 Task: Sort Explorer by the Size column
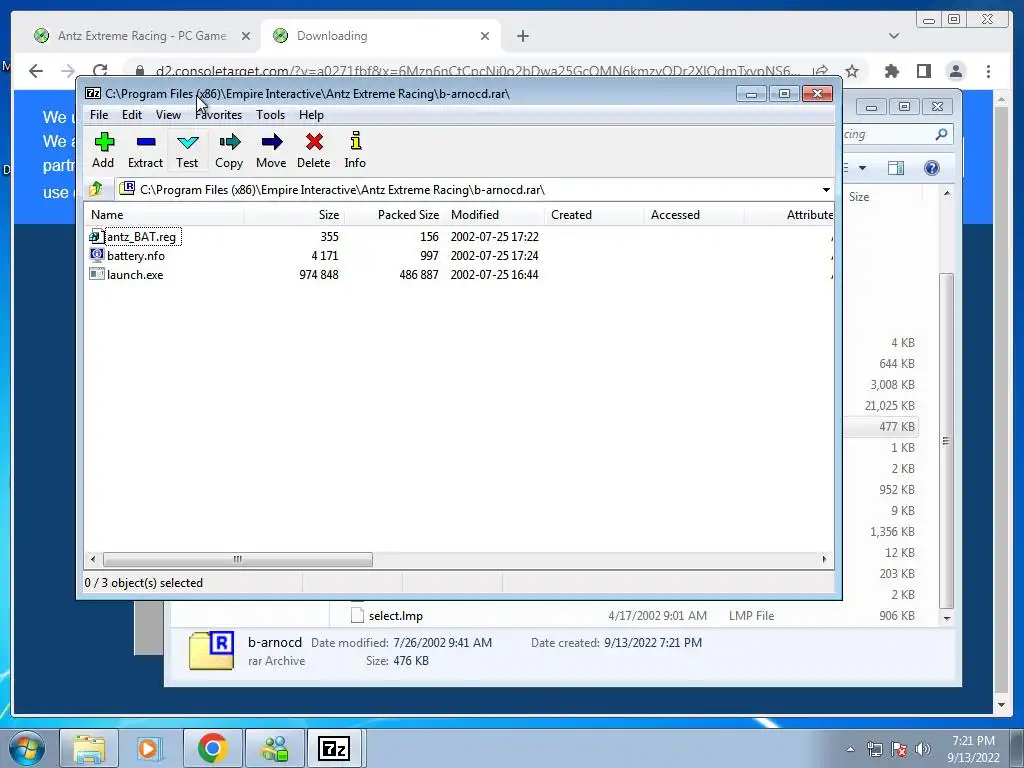point(859,197)
